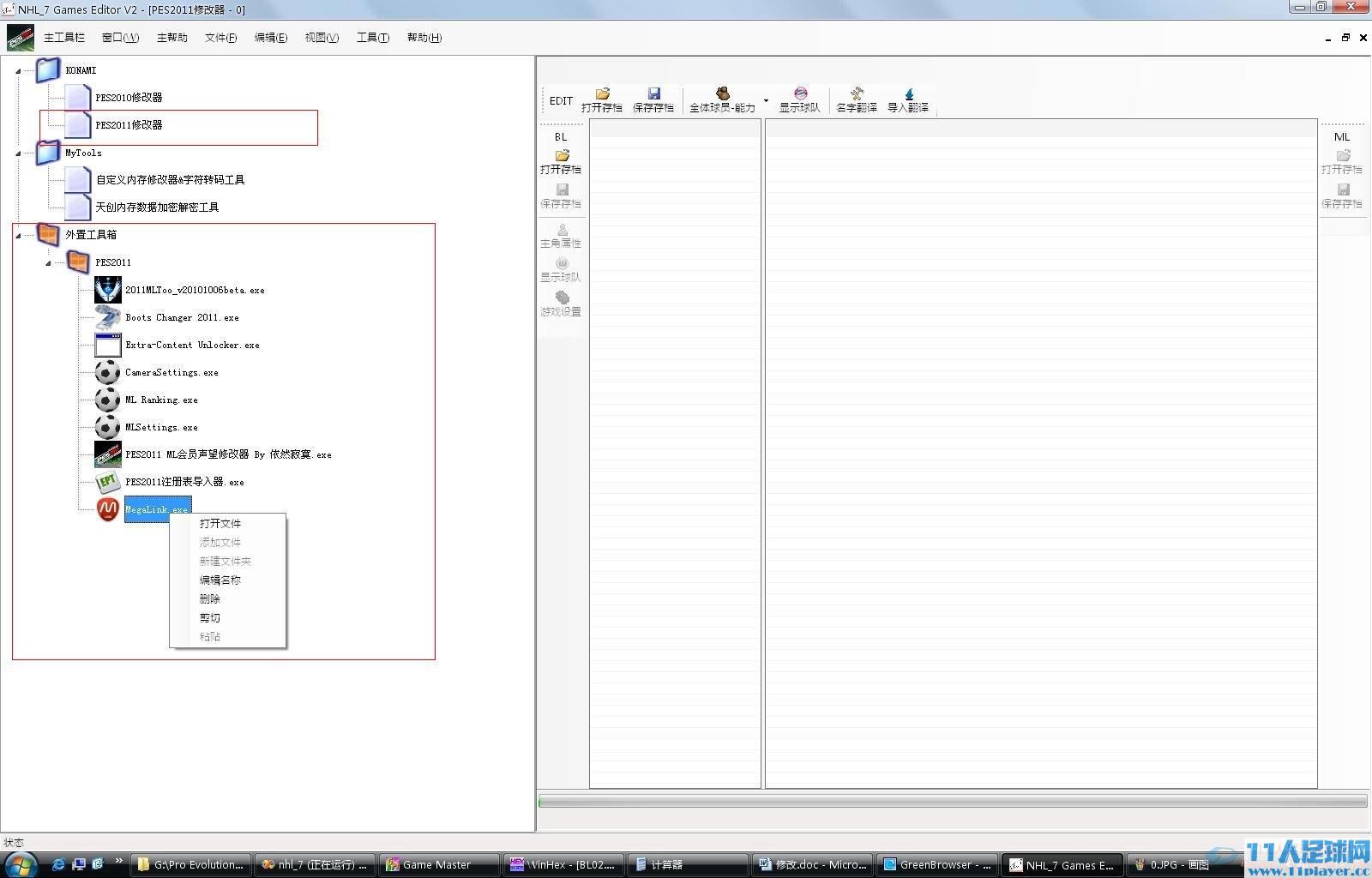Open the 主工具栏 menu
Viewport: 1372px width, 878px height.
(x=64, y=38)
